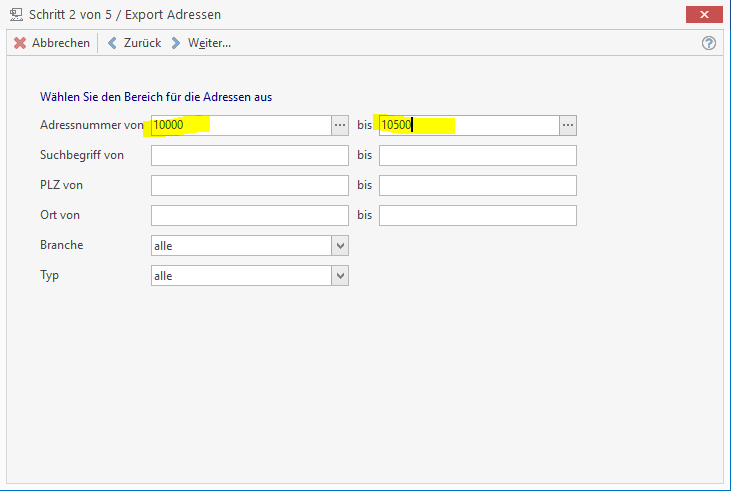Viewport: 732px width, 492px height.
Task: Focus the Suchbegriff von input field
Action: 250,155
